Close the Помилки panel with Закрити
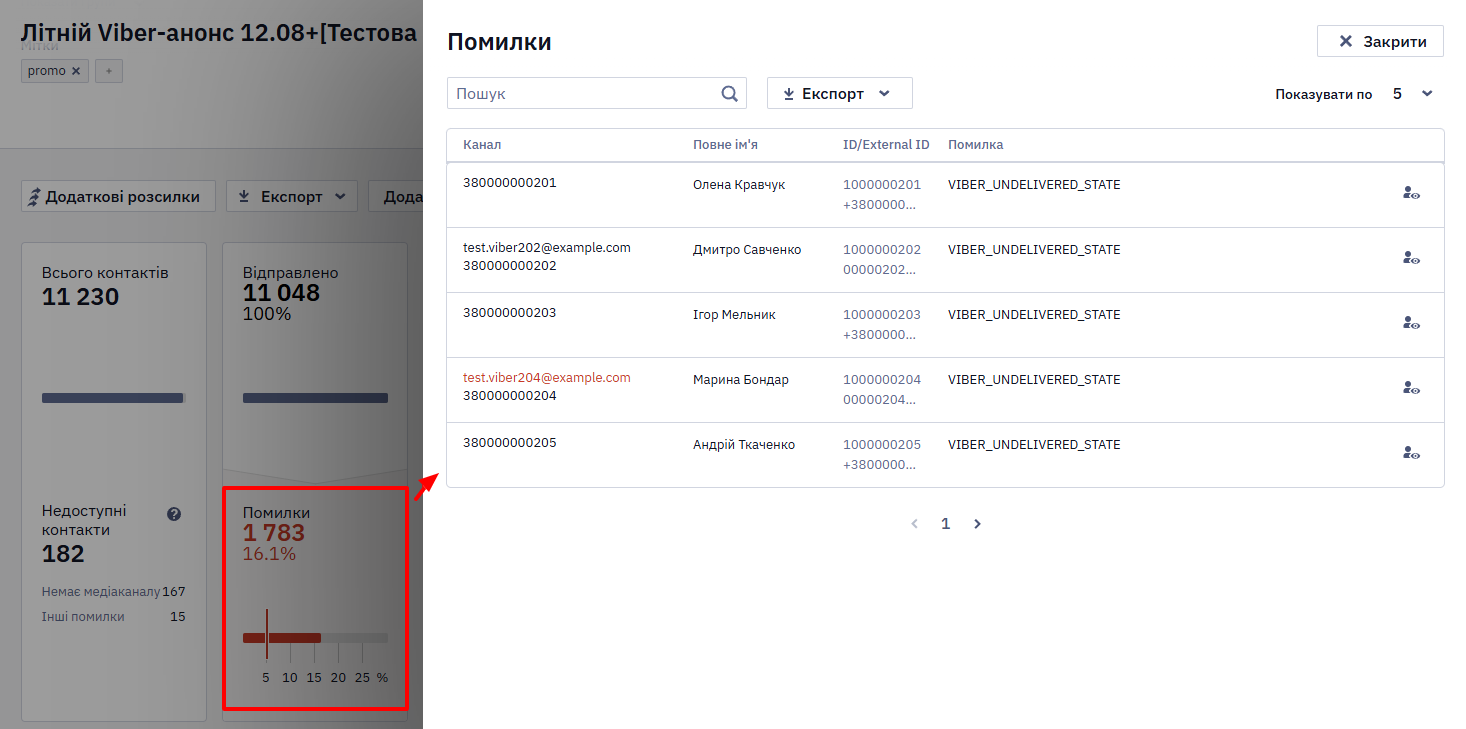The image size is (1466, 729). click(x=1380, y=41)
